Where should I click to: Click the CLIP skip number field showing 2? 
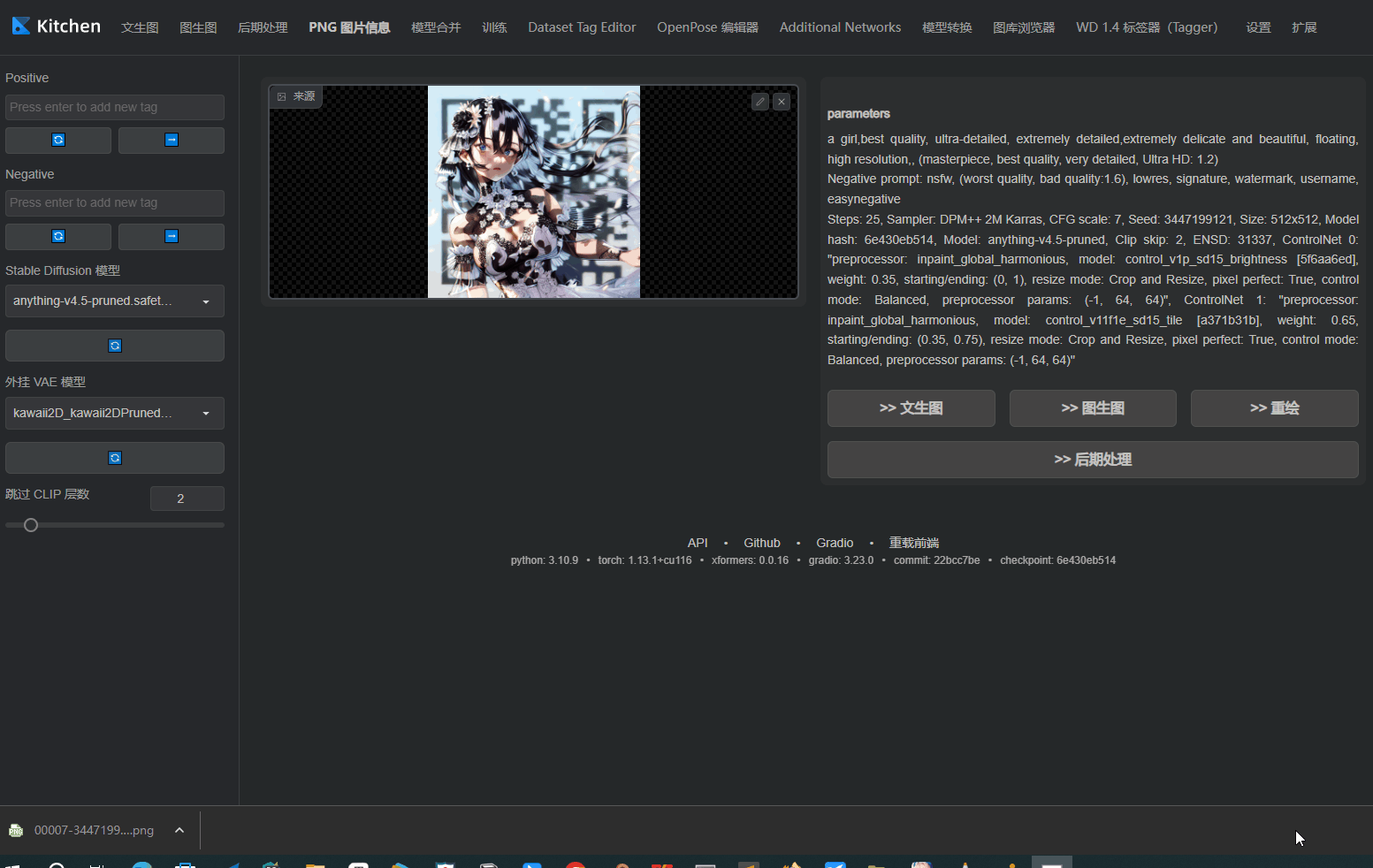(x=187, y=499)
